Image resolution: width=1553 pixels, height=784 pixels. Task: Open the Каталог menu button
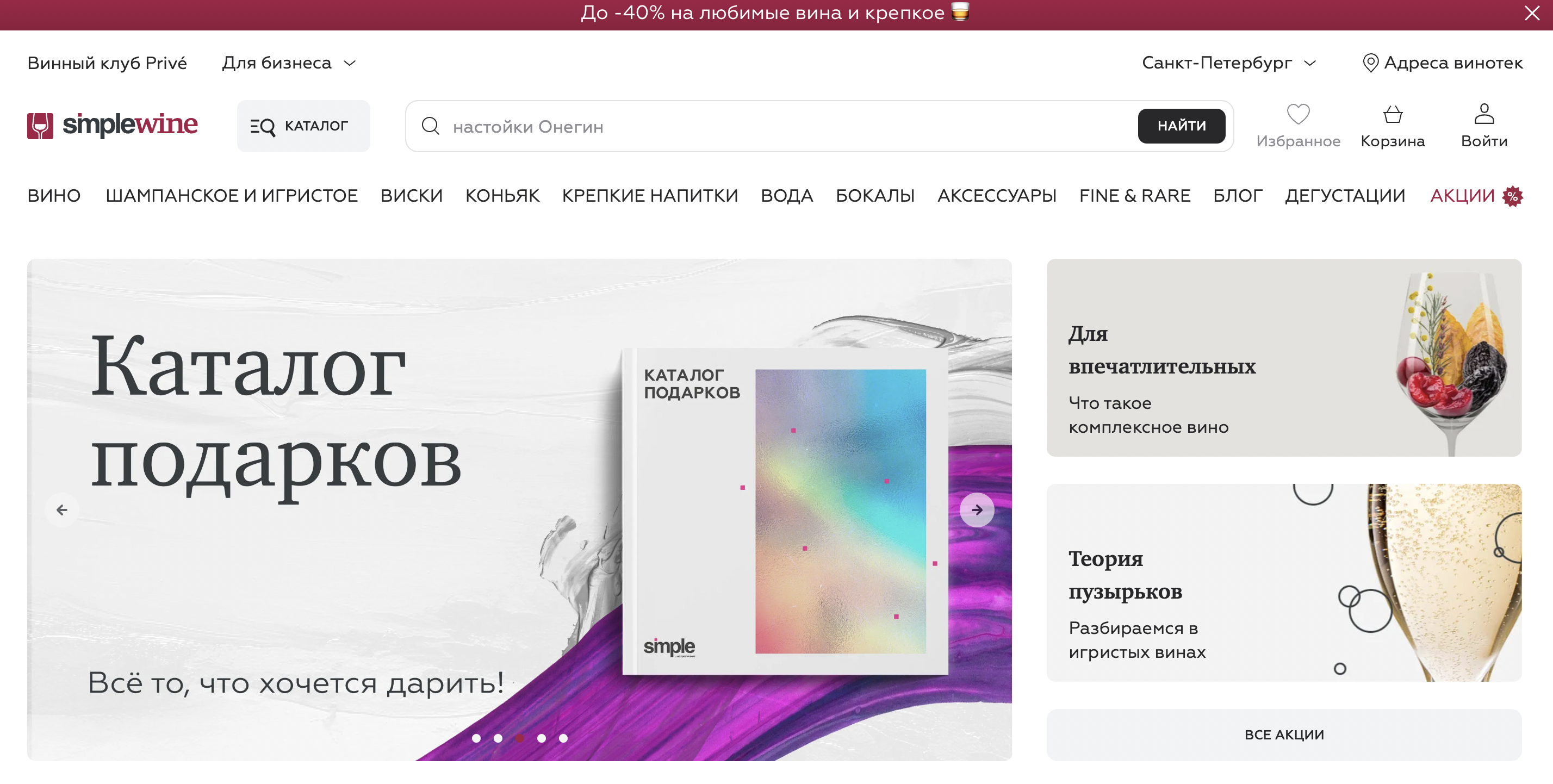(303, 126)
